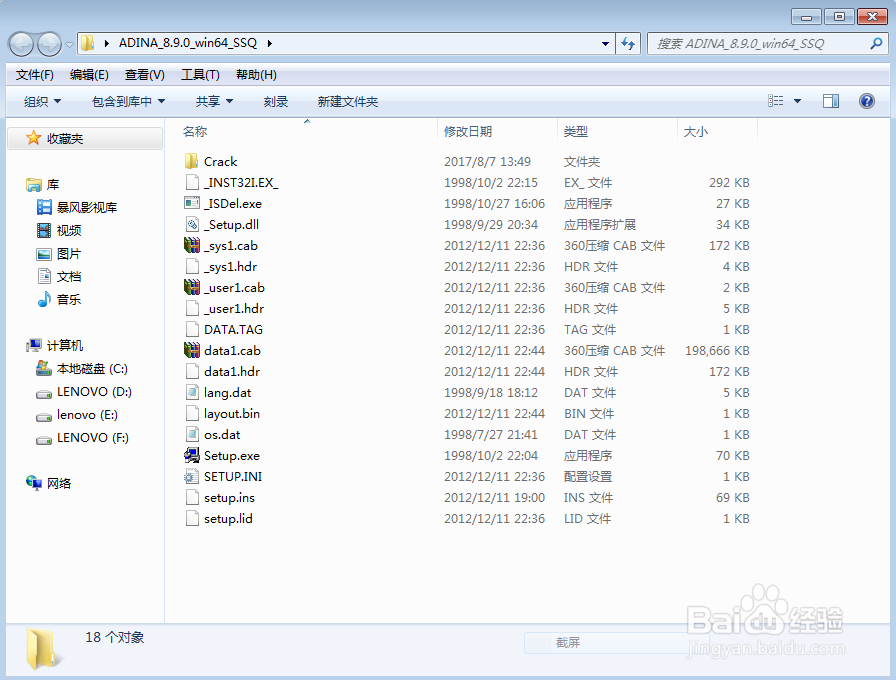The image size is (896, 680).
Task: Select lenovo (E:) drive
Action: (87, 414)
